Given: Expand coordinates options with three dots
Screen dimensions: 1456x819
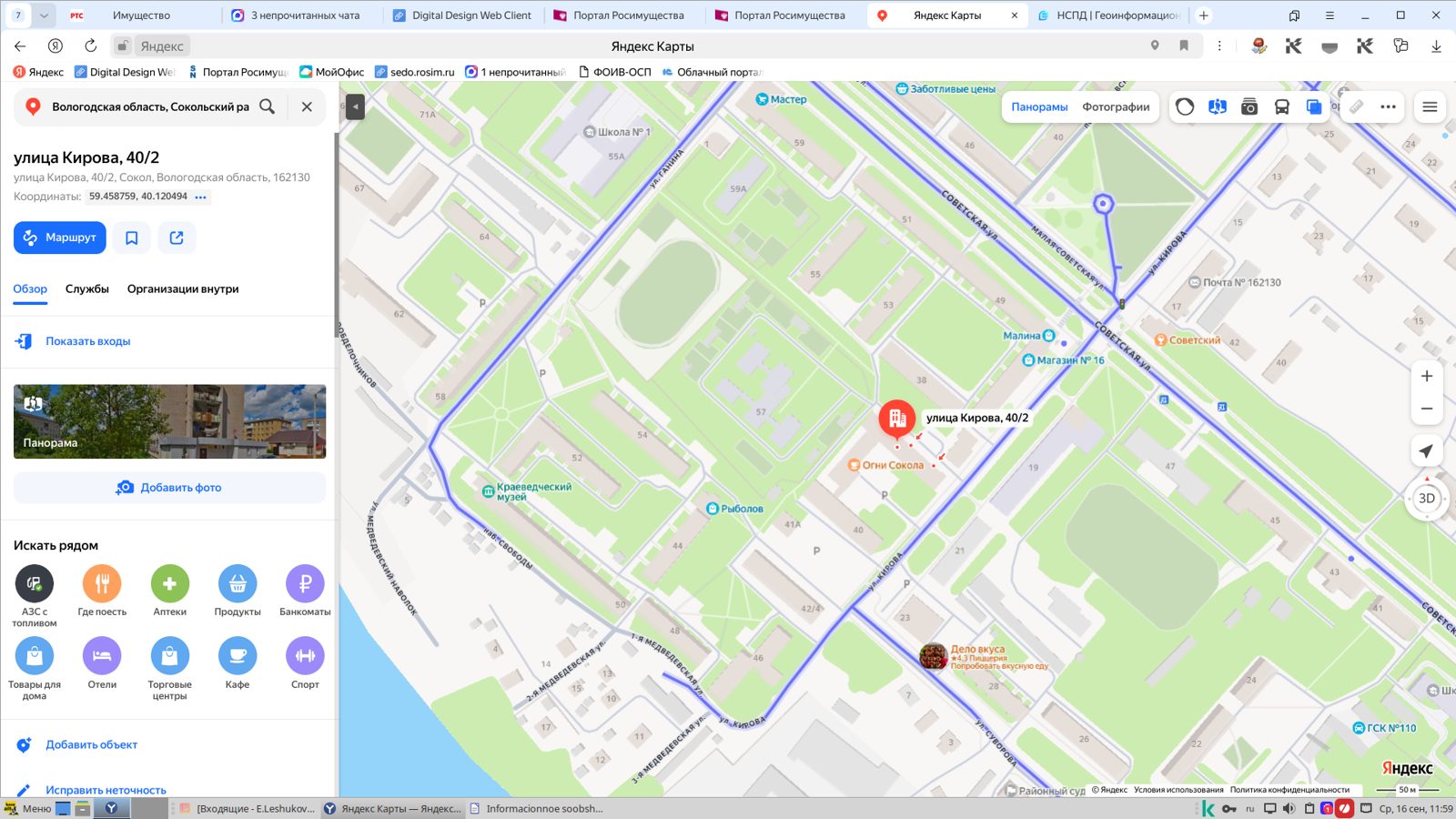Looking at the screenshot, I should (x=201, y=197).
